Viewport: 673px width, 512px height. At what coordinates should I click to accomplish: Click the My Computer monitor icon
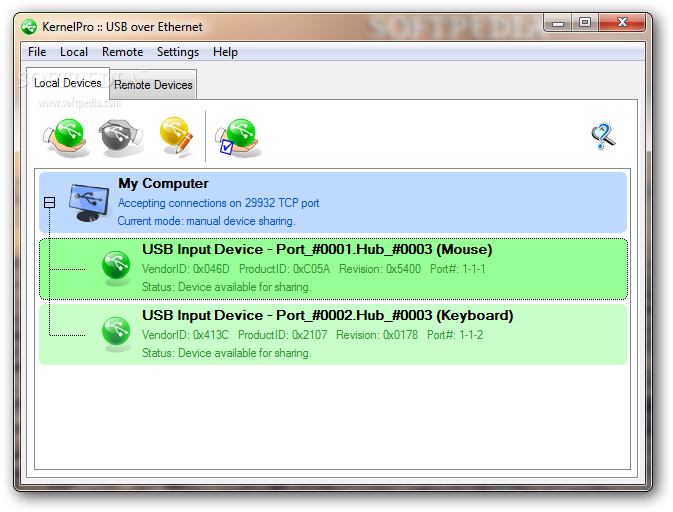(88, 203)
